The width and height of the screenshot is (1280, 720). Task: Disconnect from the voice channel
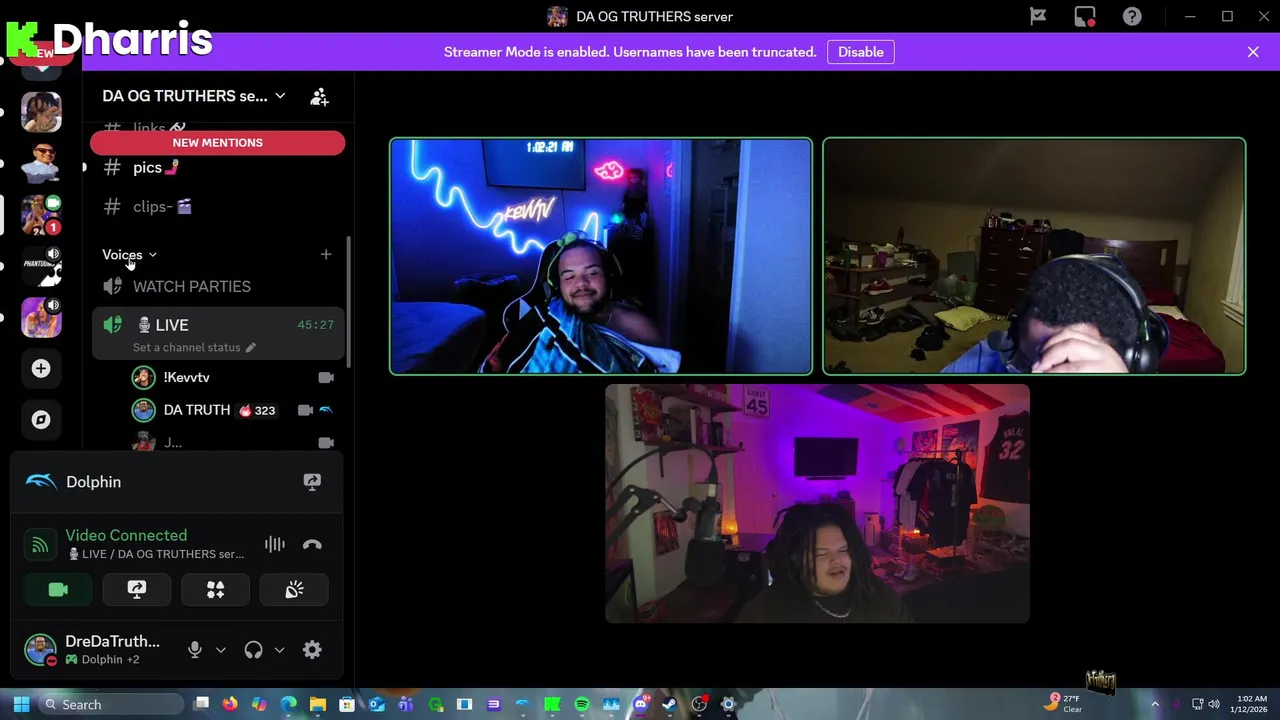pyautogui.click(x=312, y=544)
